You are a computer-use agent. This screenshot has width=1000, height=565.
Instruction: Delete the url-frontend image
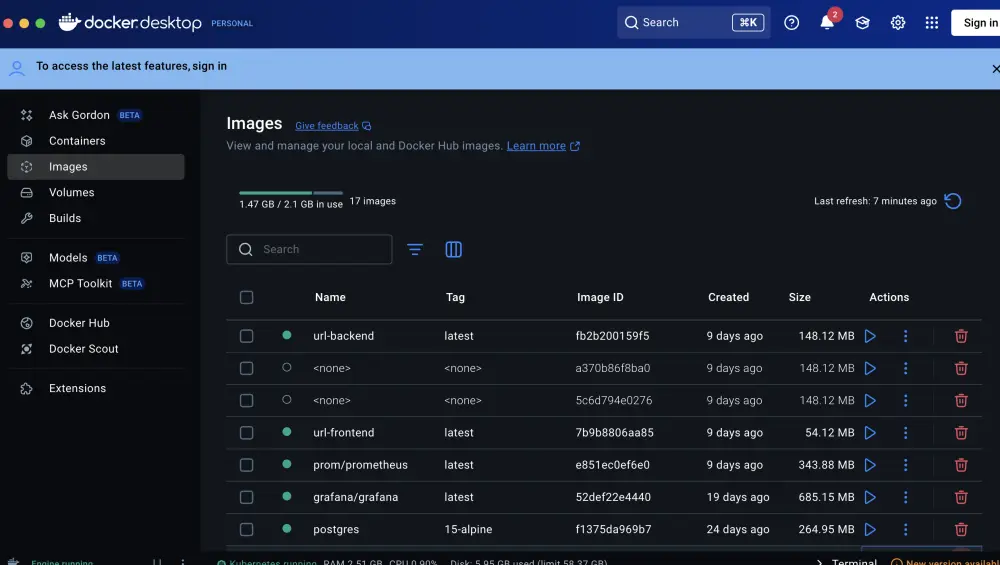click(x=961, y=433)
